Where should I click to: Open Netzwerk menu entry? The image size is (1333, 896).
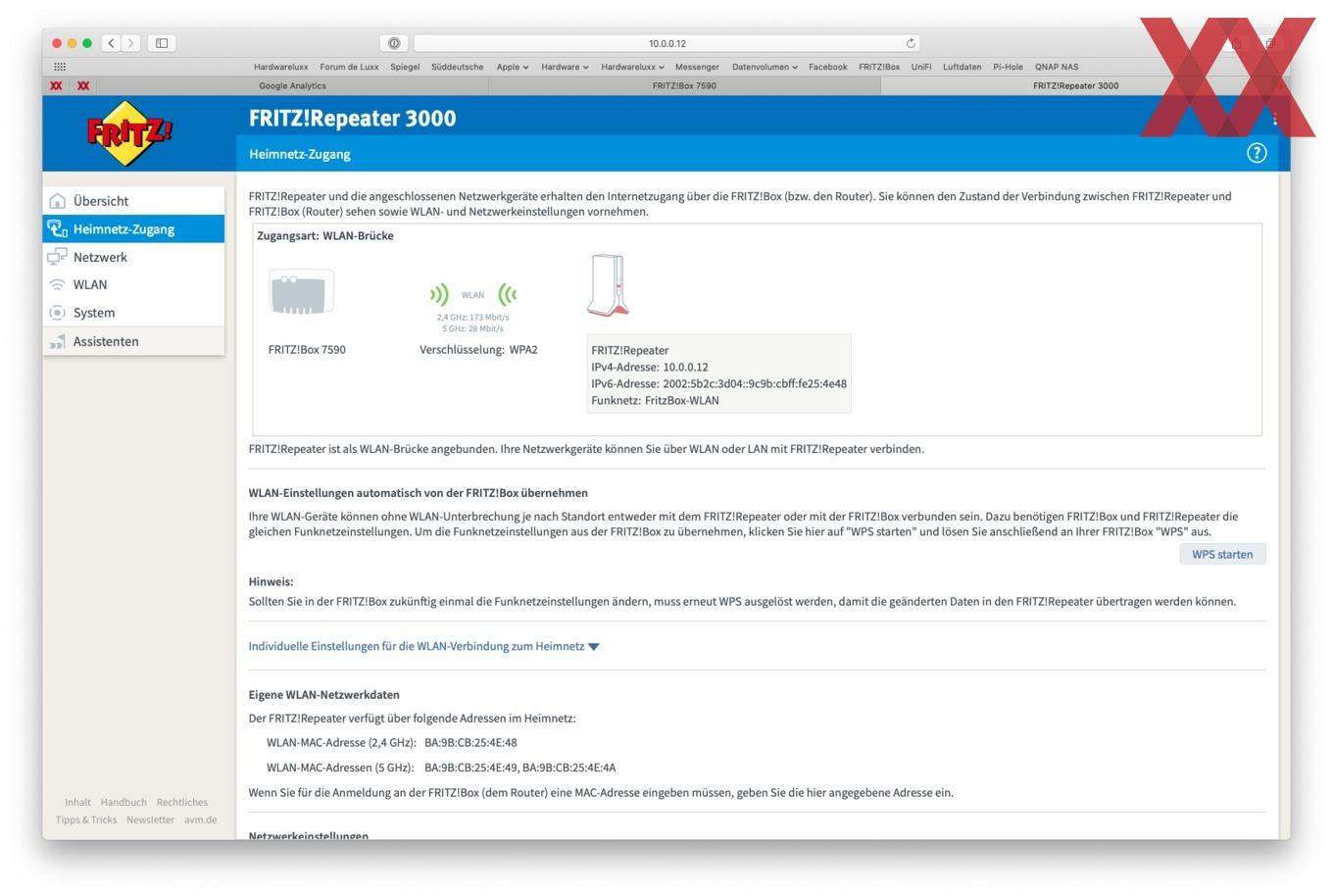point(133,257)
